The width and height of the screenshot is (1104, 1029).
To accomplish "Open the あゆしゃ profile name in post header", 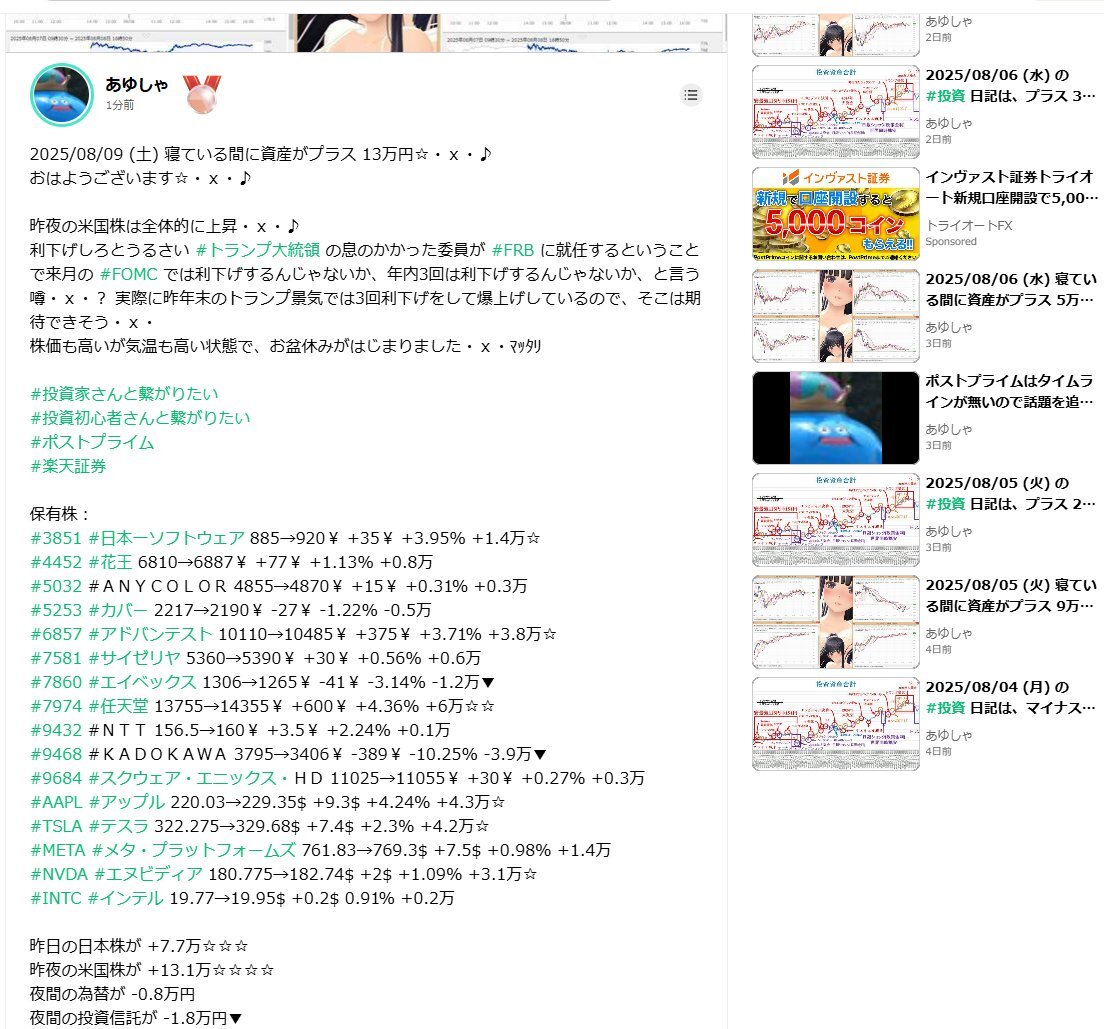I will (137, 85).
